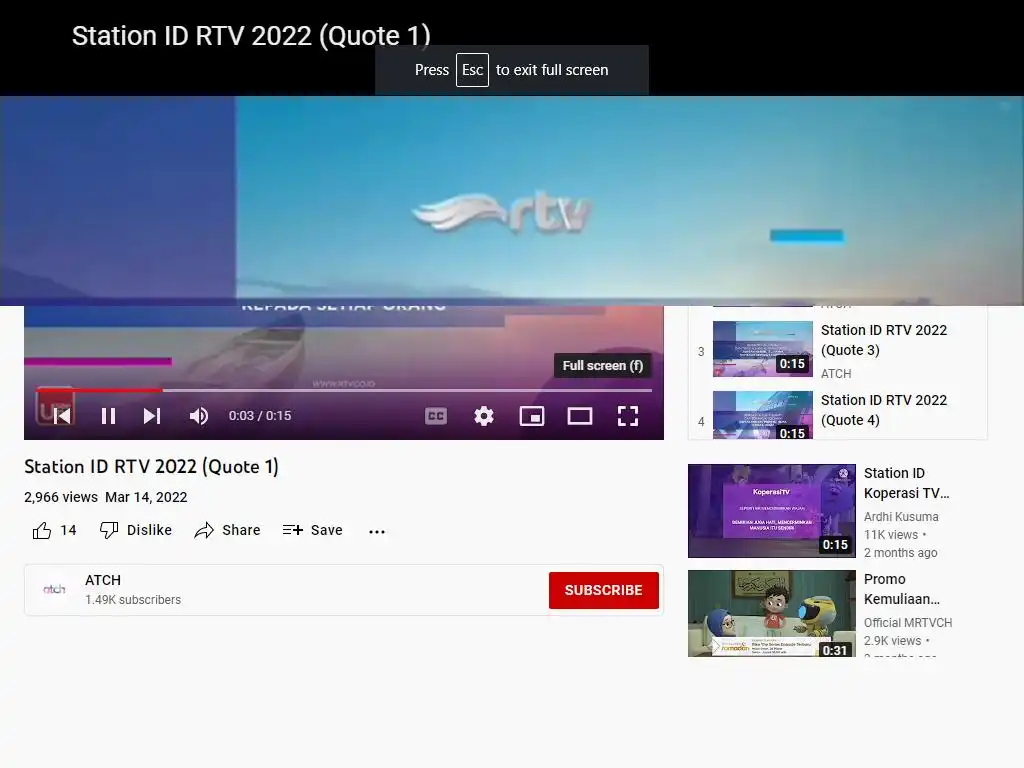Visit Official MRTVCH channel
Screen dimensions: 1024x768
click(908, 622)
